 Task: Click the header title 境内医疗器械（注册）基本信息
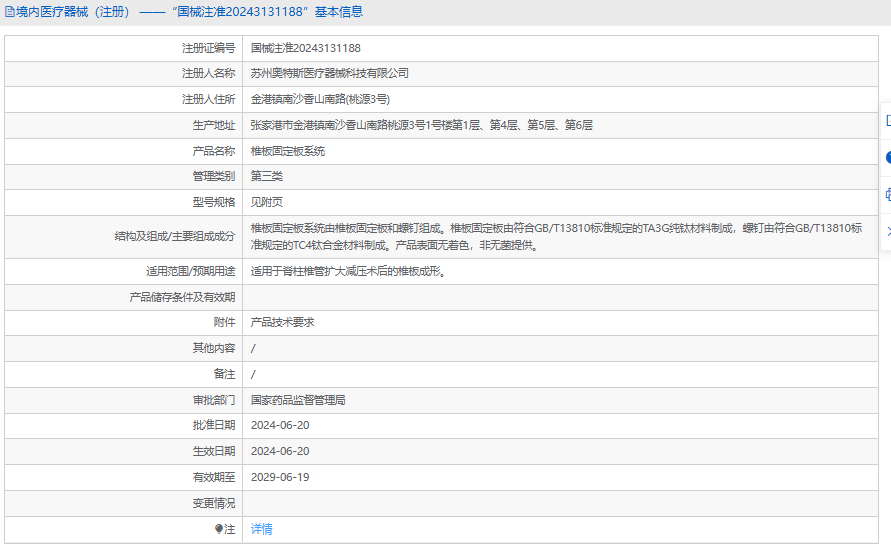[189, 12]
